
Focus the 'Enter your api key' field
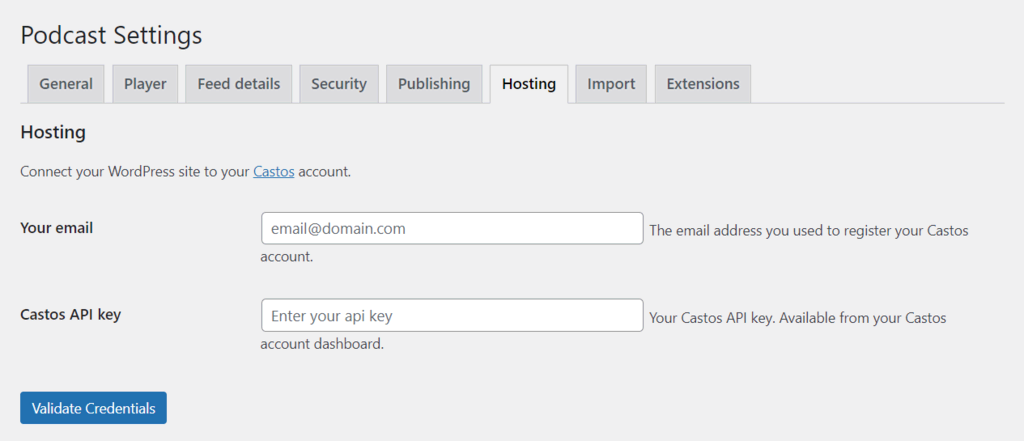453,316
